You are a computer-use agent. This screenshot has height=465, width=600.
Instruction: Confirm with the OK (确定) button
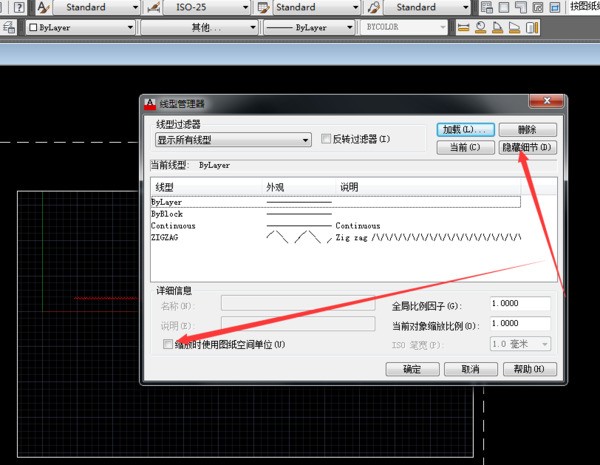(412, 369)
